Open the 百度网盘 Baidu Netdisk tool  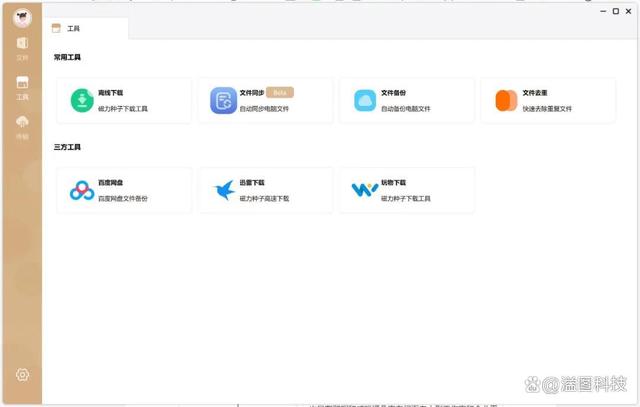tap(124, 190)
